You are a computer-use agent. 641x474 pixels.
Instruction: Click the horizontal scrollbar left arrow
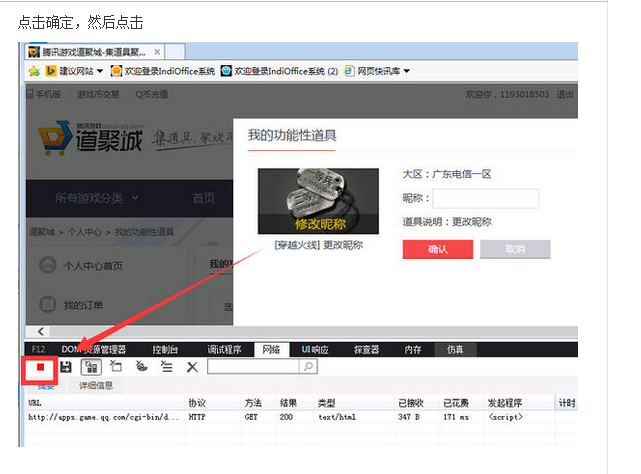coord(40,332)
